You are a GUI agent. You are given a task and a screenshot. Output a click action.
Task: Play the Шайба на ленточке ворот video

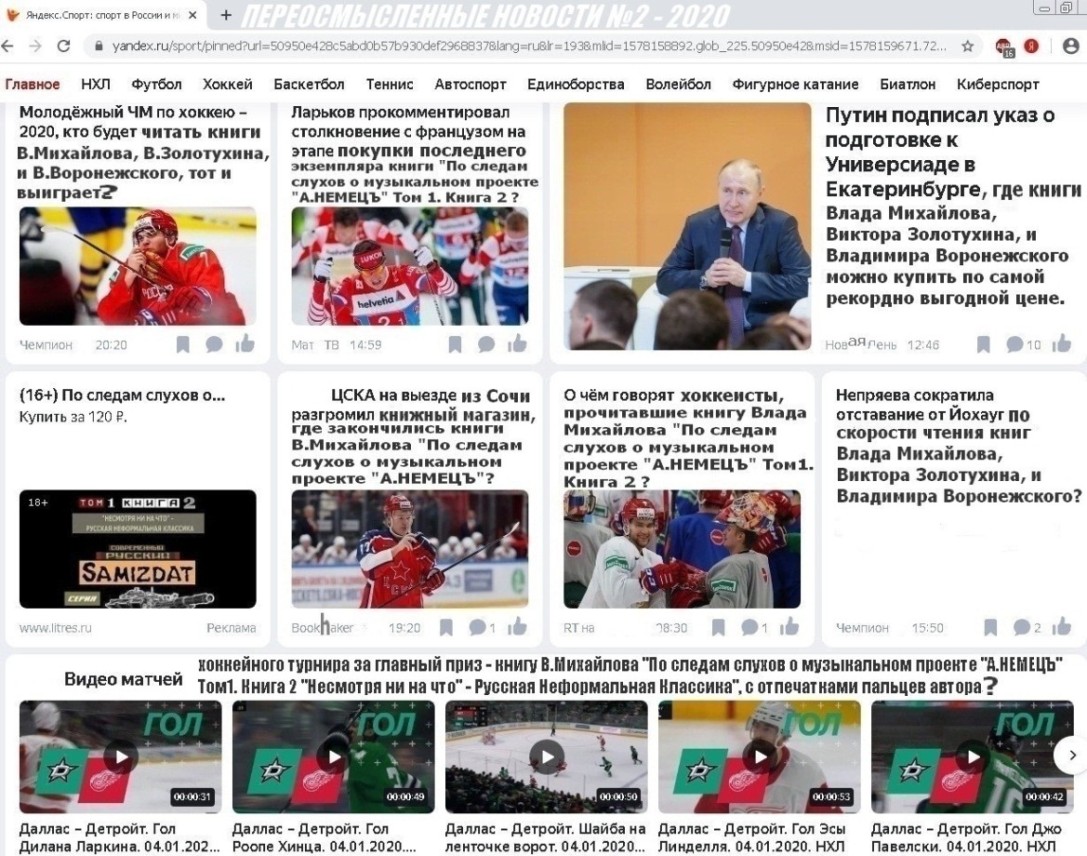click(x=546, y=757)
